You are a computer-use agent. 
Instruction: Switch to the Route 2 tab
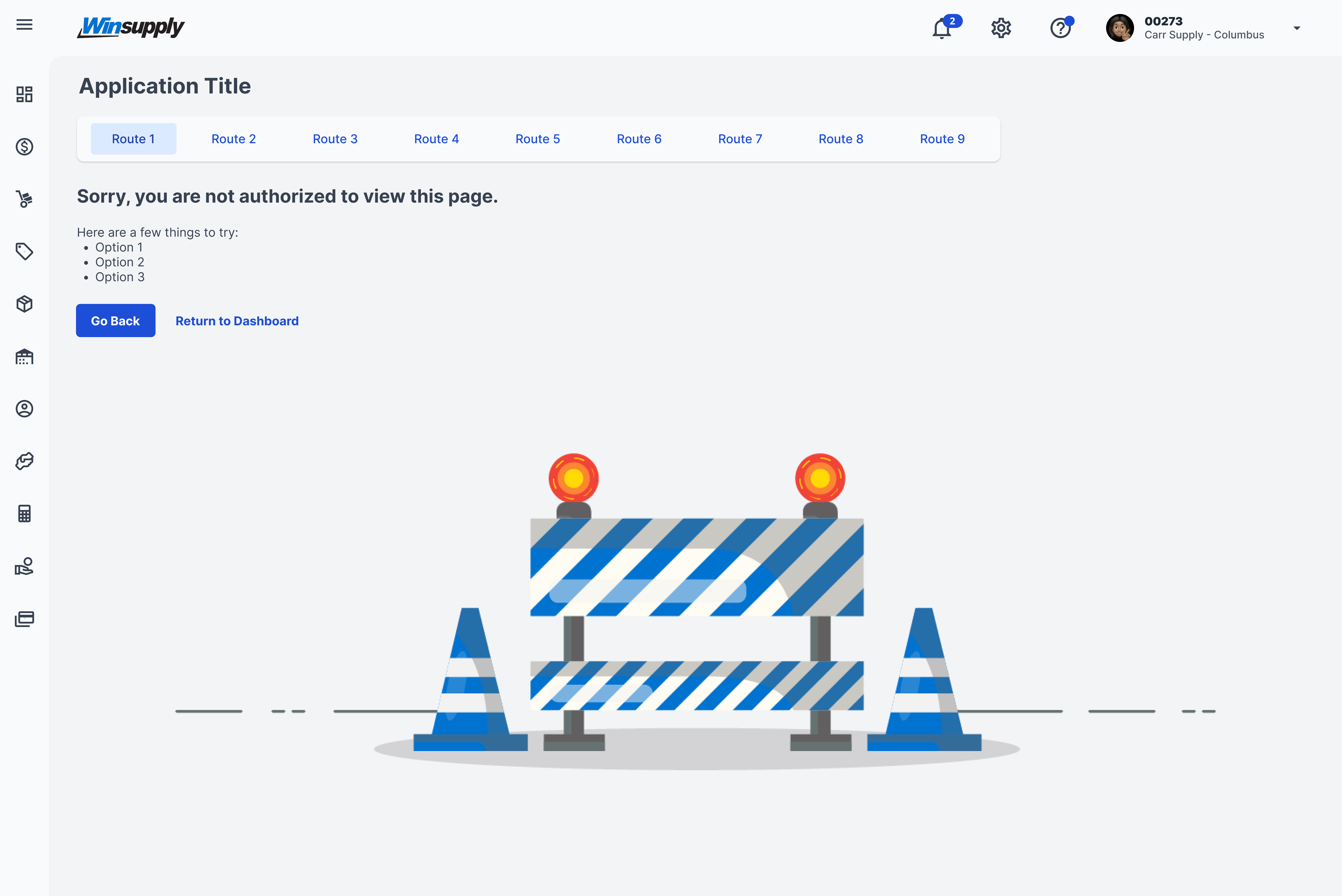[x=234, y=139]
